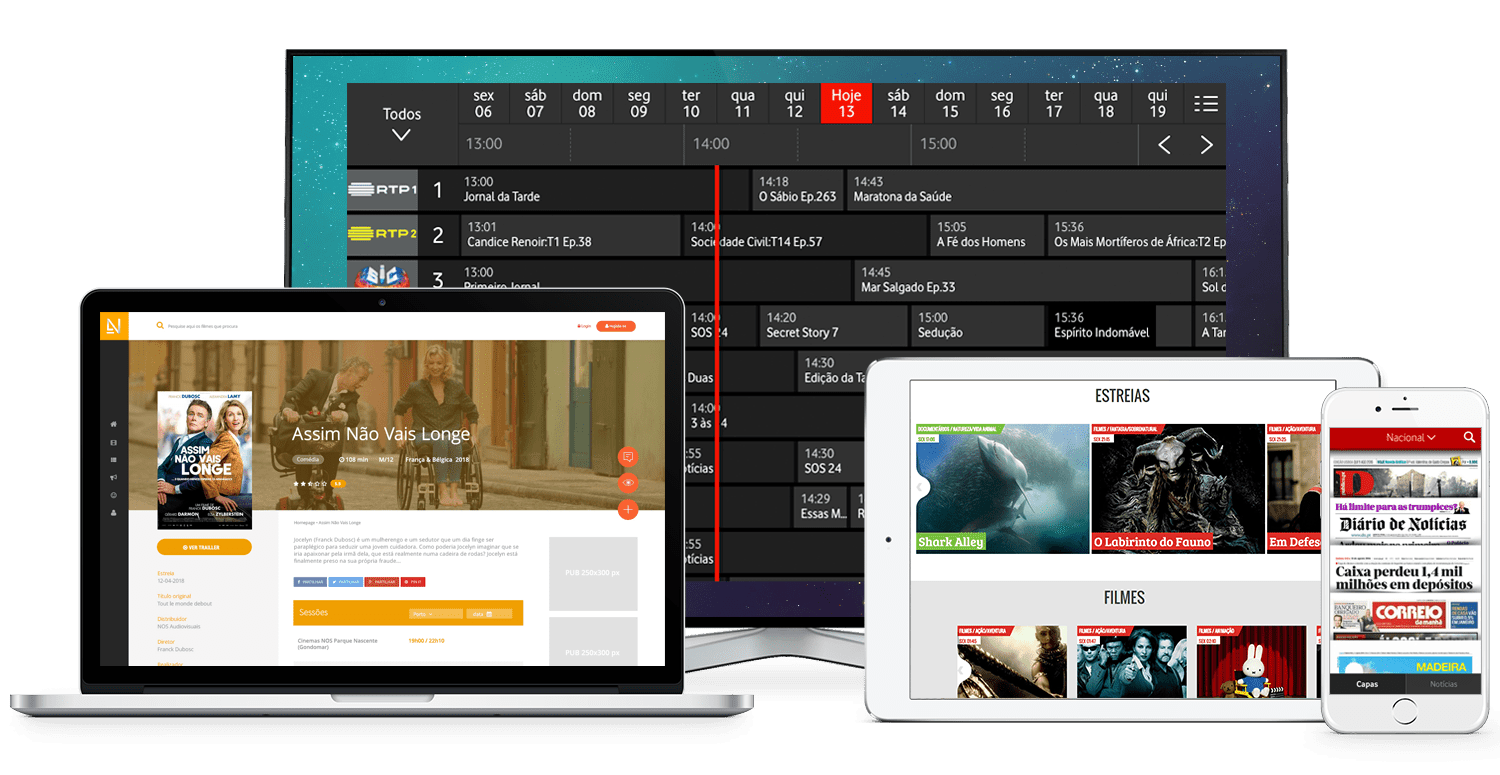Open list icon in laptop sidebar
This screenshot has height=775, width=1500.
click(113, 460)
